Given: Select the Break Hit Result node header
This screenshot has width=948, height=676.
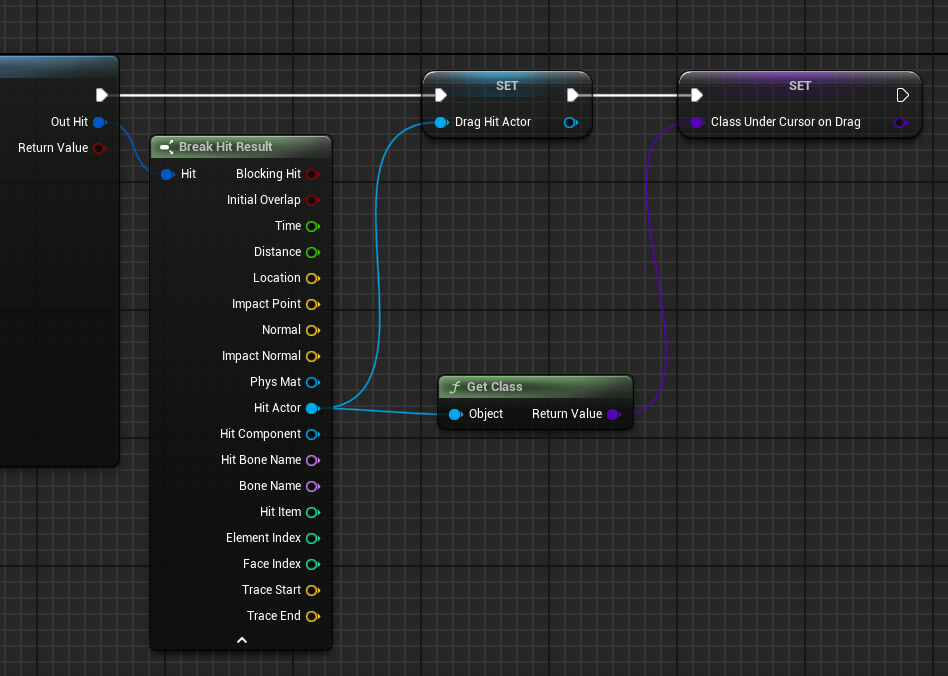Looking at the screenshot, I should coord(226,147).
